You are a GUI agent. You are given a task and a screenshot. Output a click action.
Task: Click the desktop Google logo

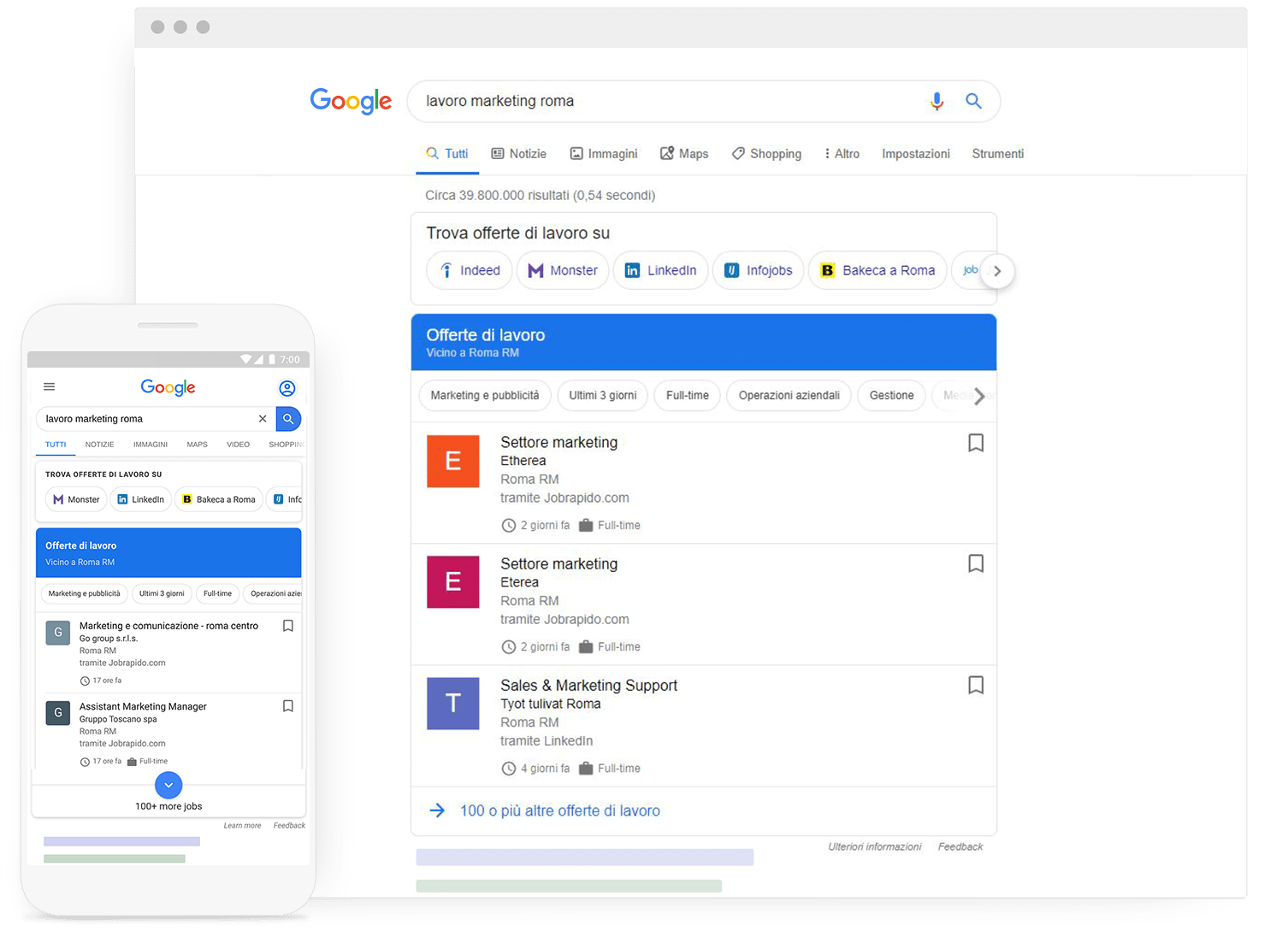(351, 101)
